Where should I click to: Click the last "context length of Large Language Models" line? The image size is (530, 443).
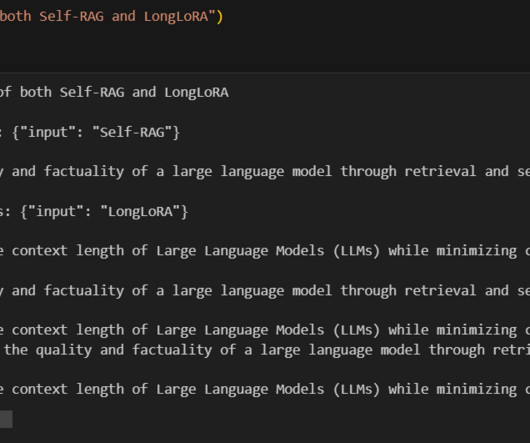(265, 390)
